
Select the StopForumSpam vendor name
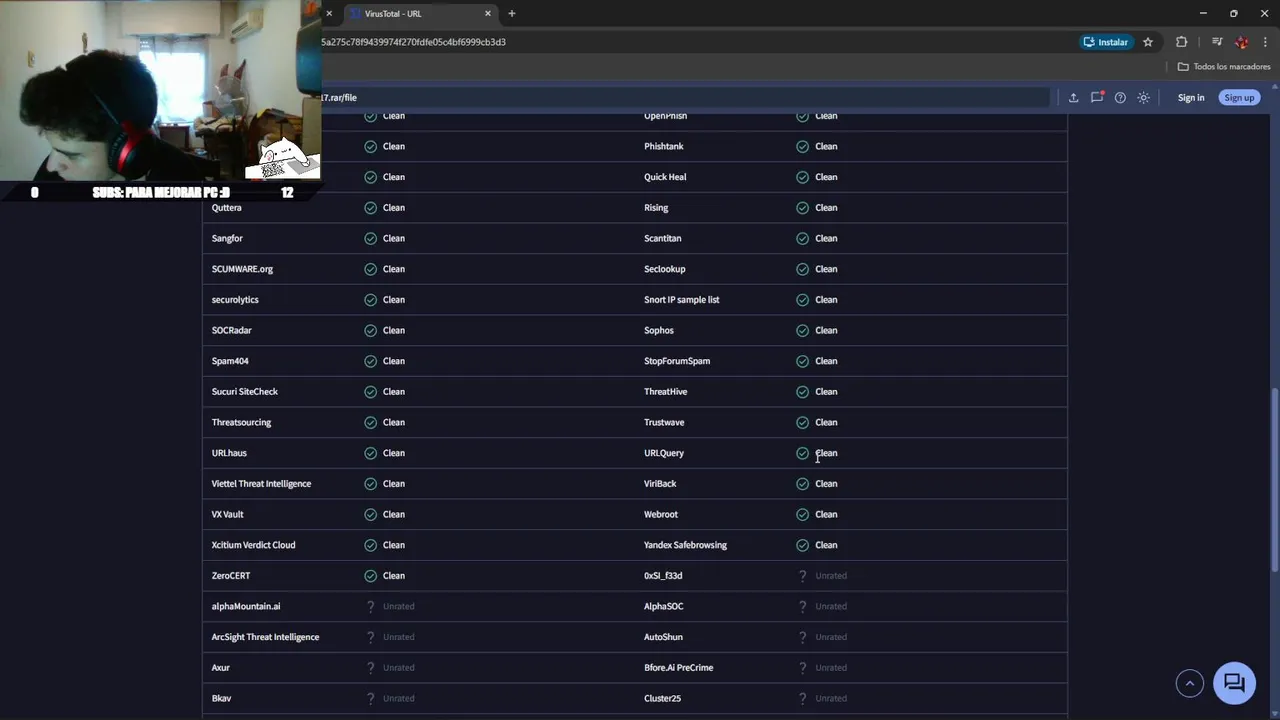(x=677, y=361)
